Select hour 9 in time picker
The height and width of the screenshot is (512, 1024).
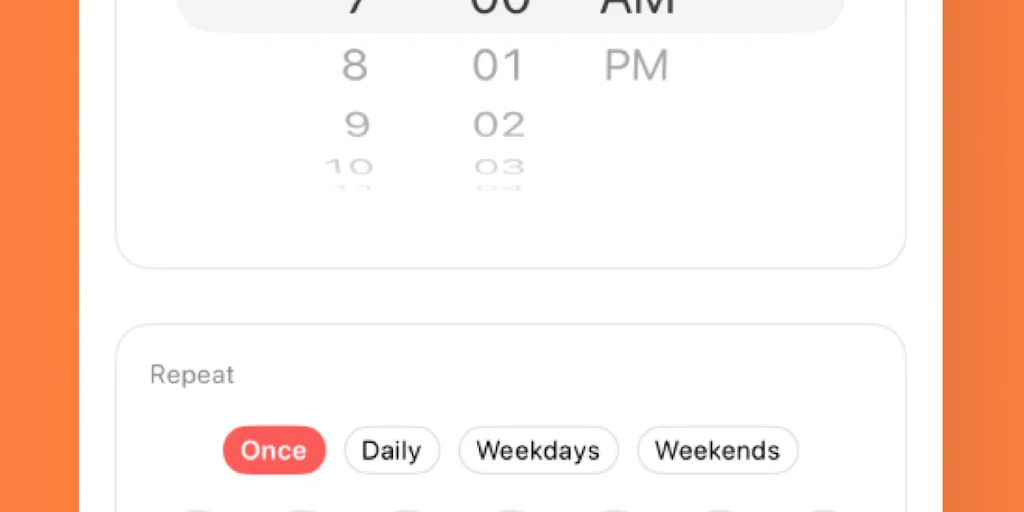coord(357,125)
